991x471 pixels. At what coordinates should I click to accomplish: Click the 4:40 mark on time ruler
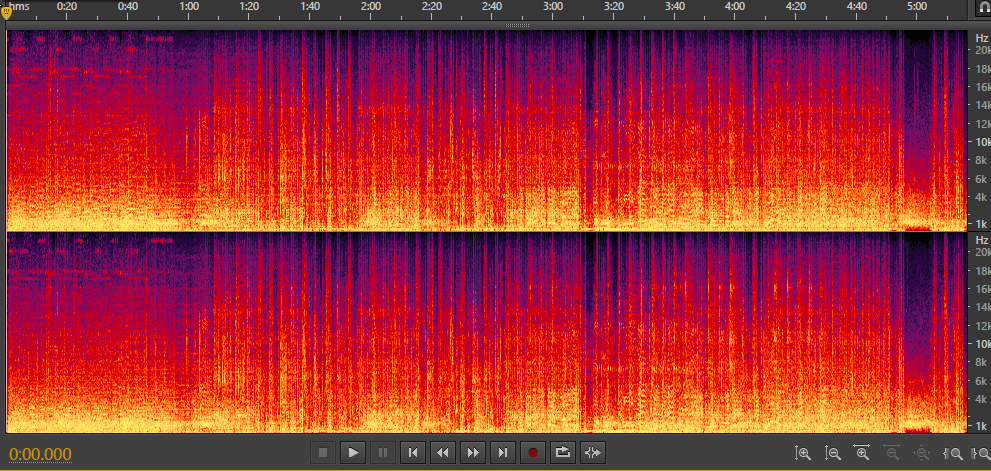[x=856, y=6]
